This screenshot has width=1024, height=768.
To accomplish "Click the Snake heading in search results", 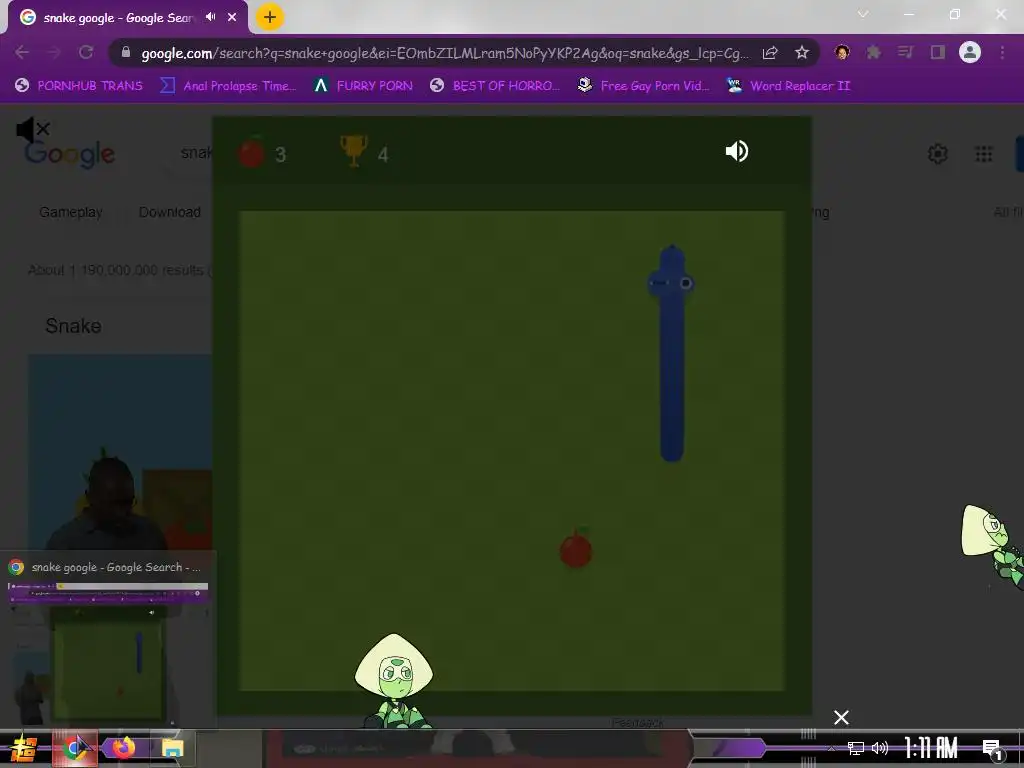I will point(73,326).
